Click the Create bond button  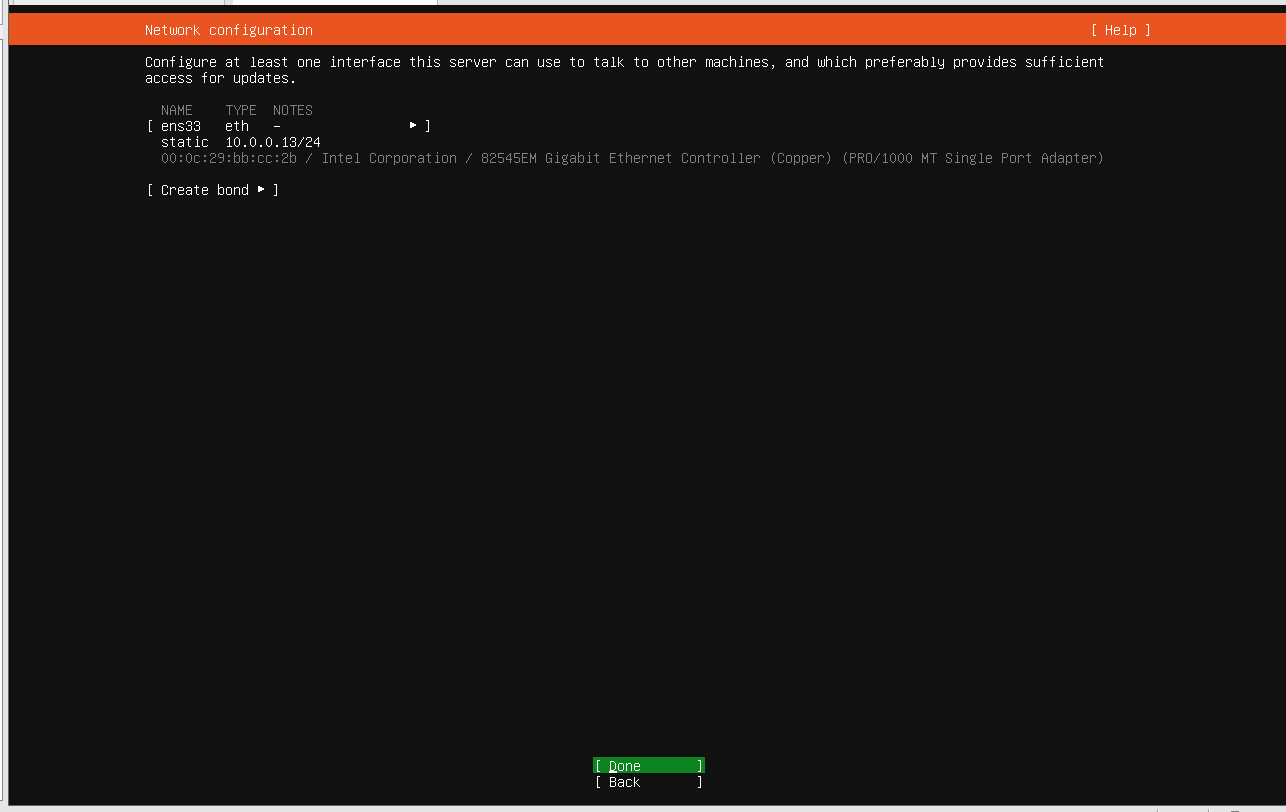[x=212, y=190]
